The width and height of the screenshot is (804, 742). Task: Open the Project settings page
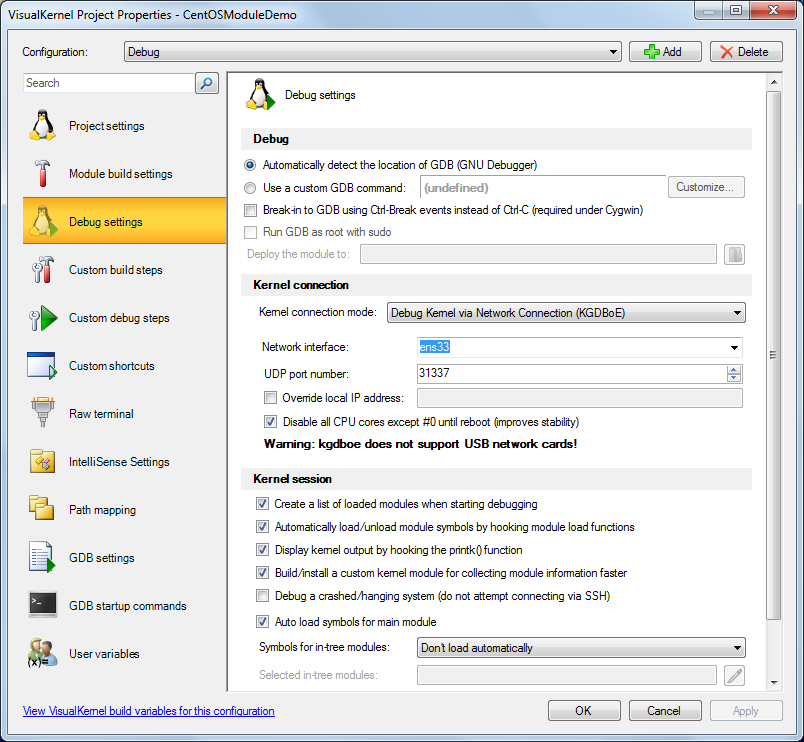point(124,126)
